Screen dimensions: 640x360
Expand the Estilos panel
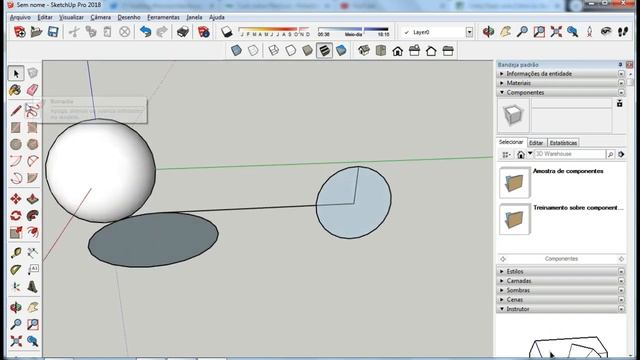pos(561,271)
